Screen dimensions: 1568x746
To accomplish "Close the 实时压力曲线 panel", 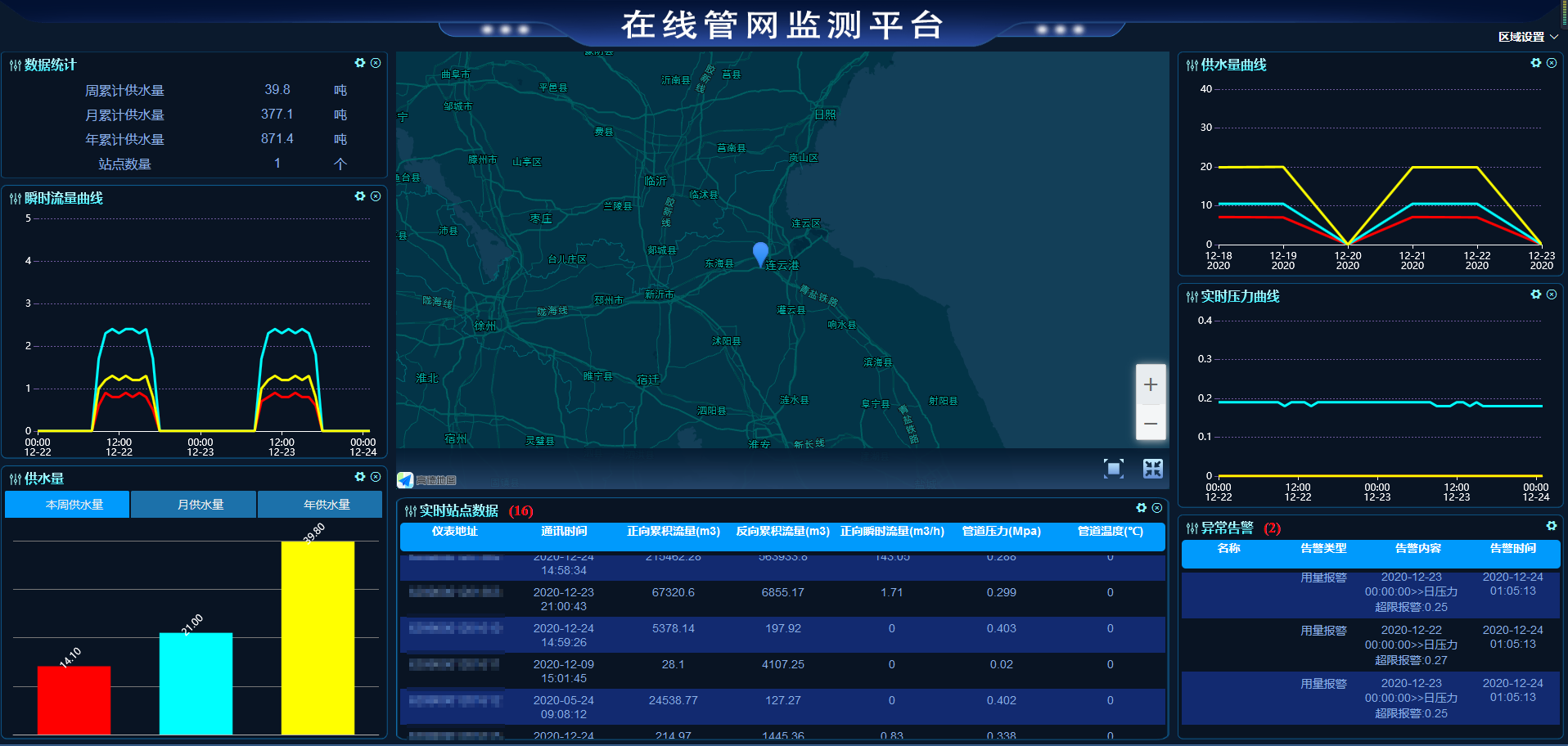I will (x=1552, y=294).
